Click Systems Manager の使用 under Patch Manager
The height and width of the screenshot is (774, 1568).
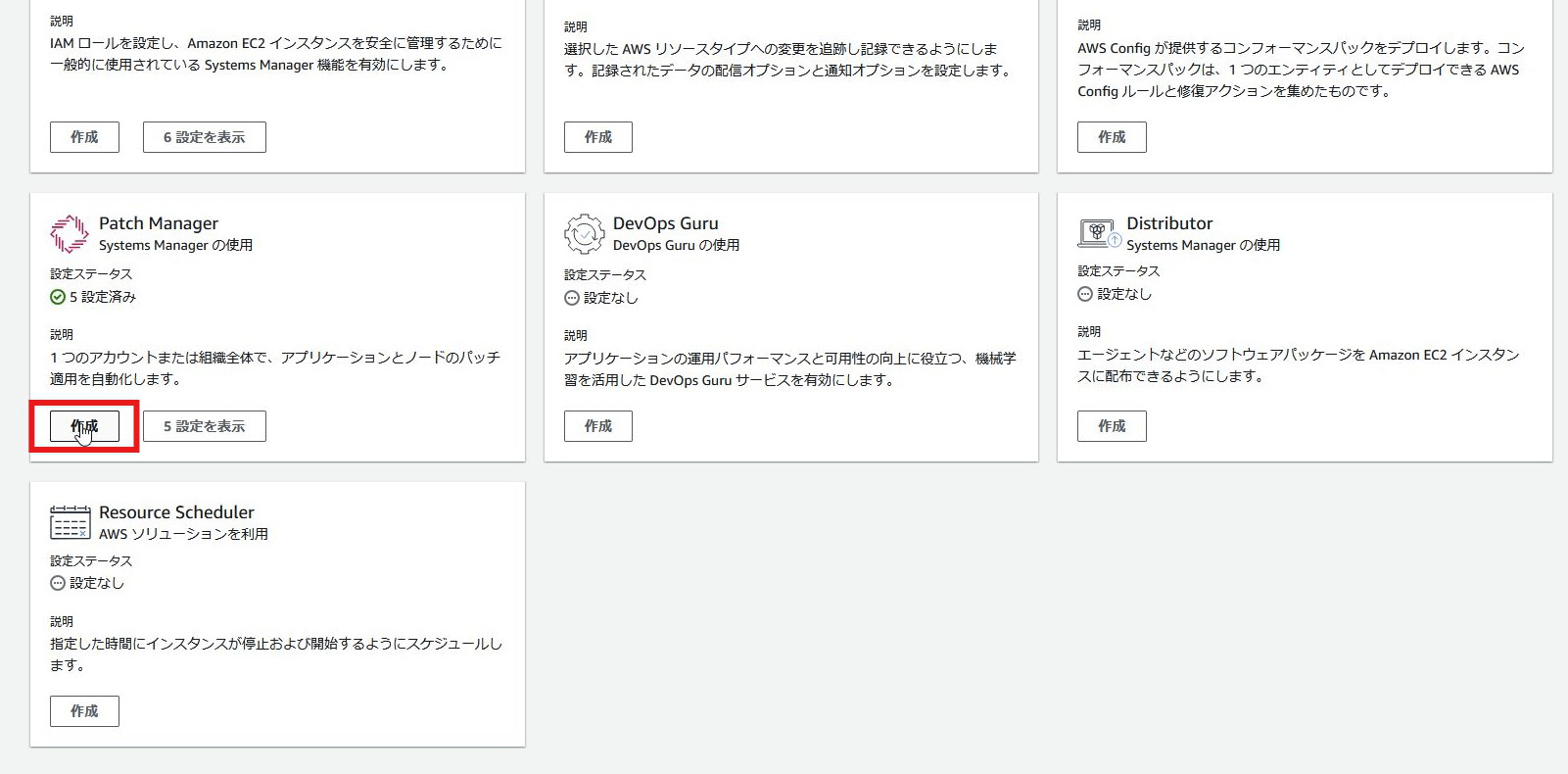tap(175, 245)
